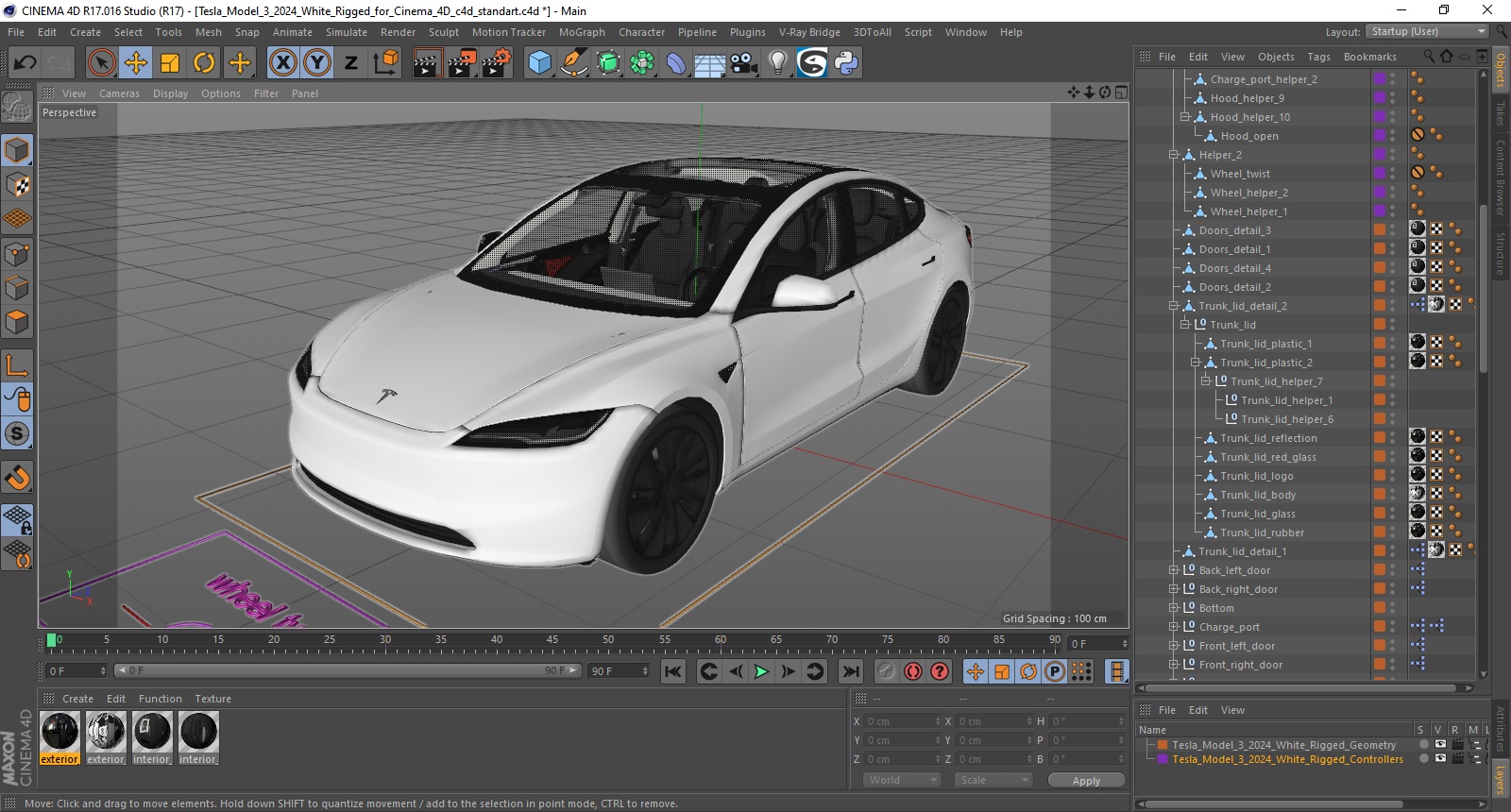Switch to Edges mode

pyautogui.click(x=17, y=287)
